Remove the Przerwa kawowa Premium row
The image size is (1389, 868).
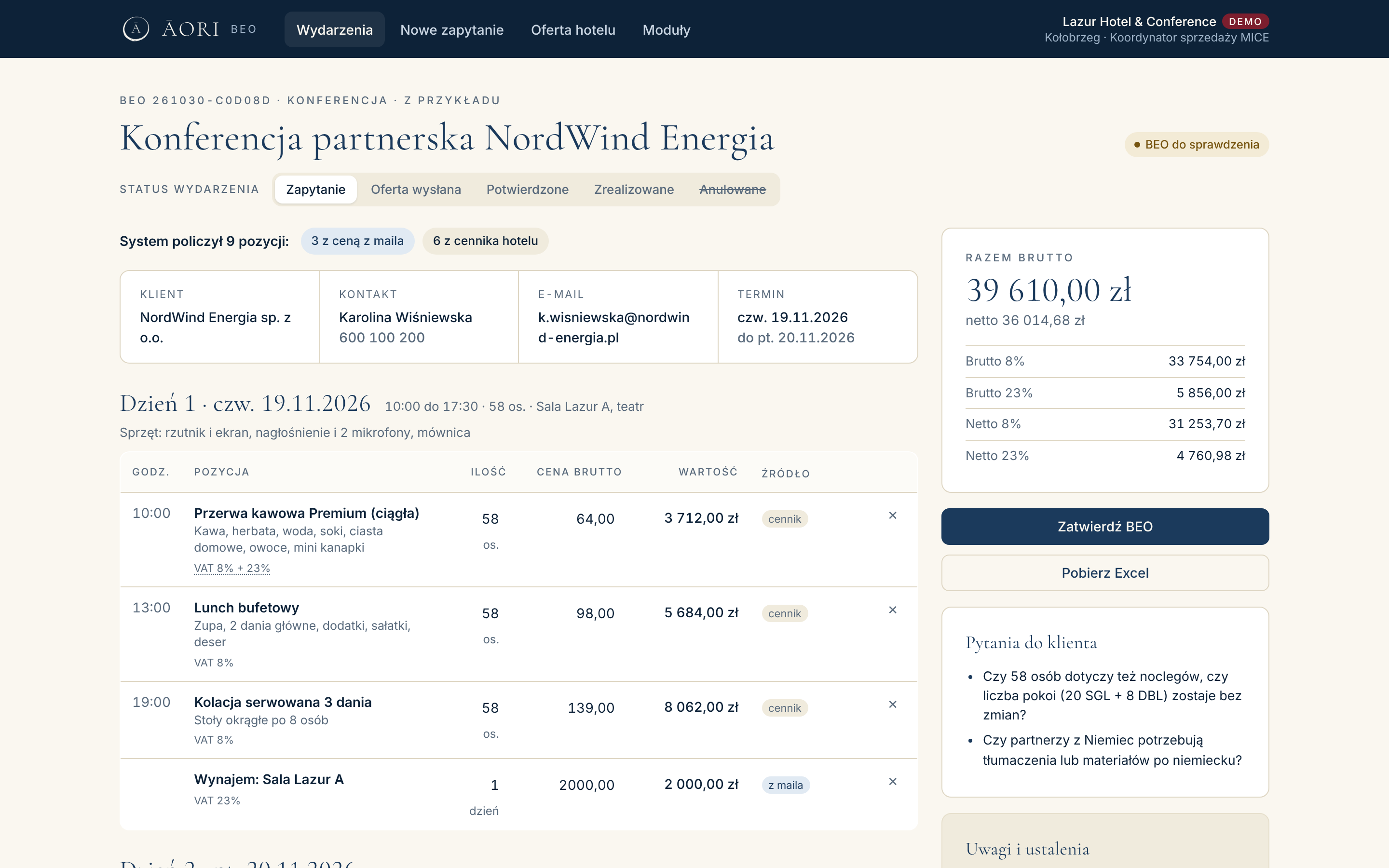click(x=893, y=515)
